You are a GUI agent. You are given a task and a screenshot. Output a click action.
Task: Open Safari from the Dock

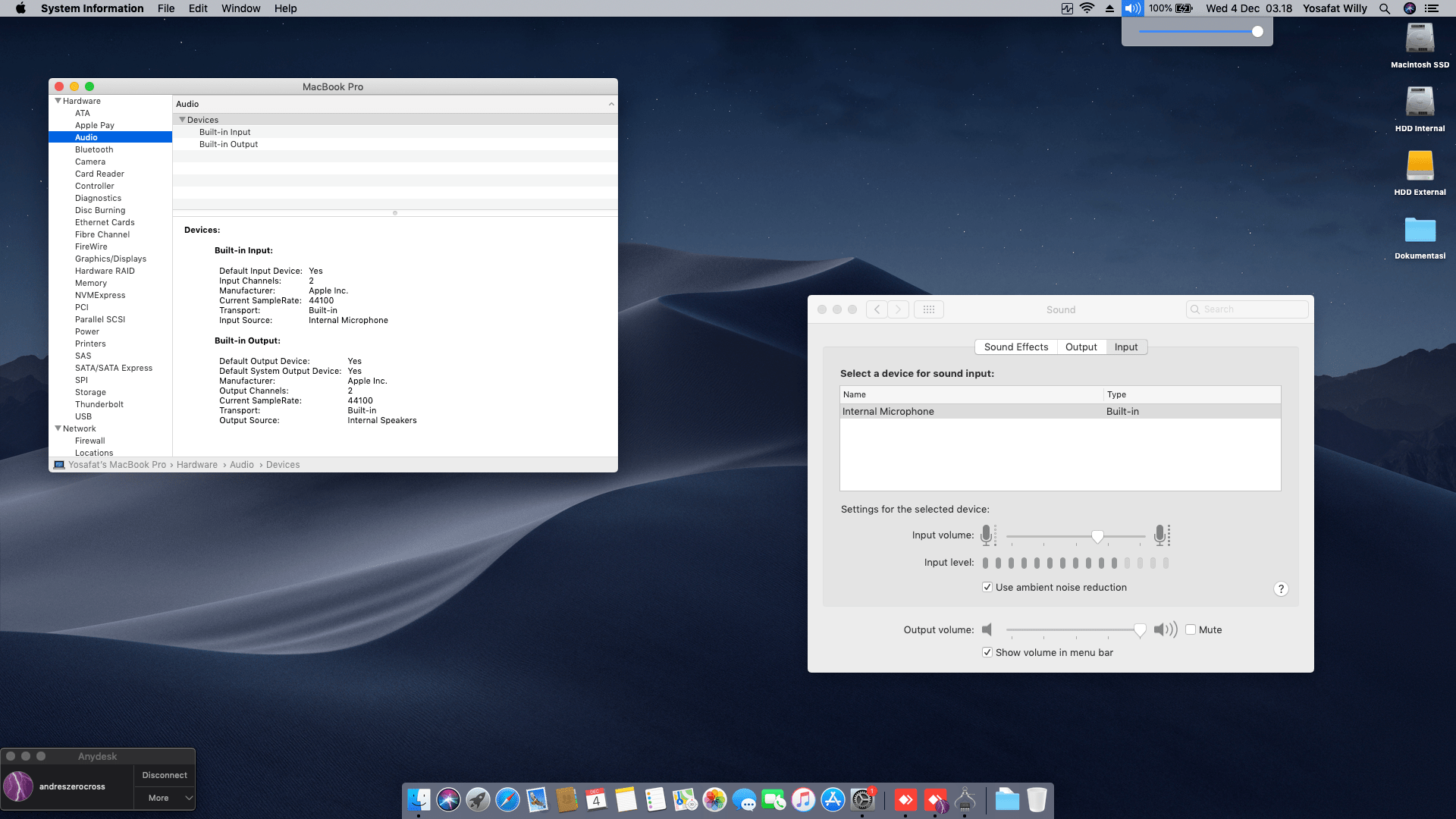[x=507, y=800]
